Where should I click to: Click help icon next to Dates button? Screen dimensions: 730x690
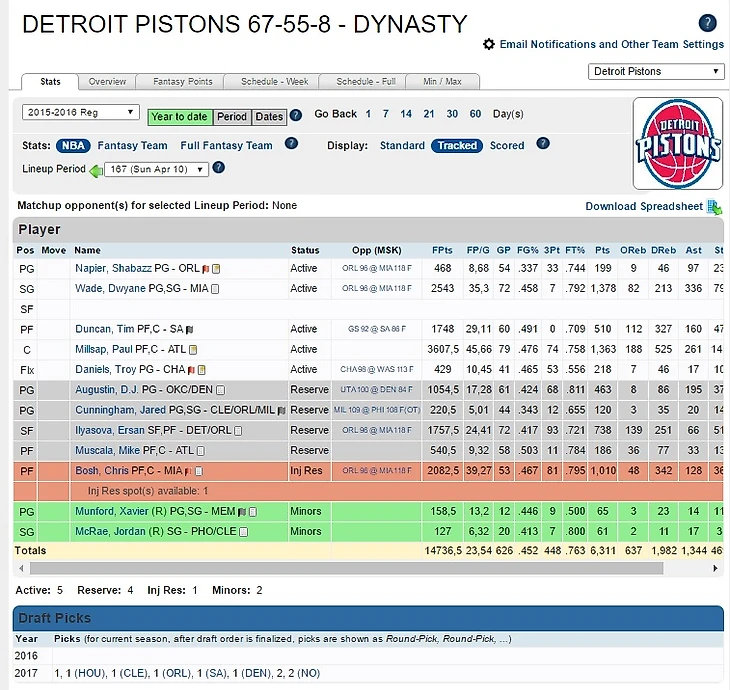pos(296,115)
